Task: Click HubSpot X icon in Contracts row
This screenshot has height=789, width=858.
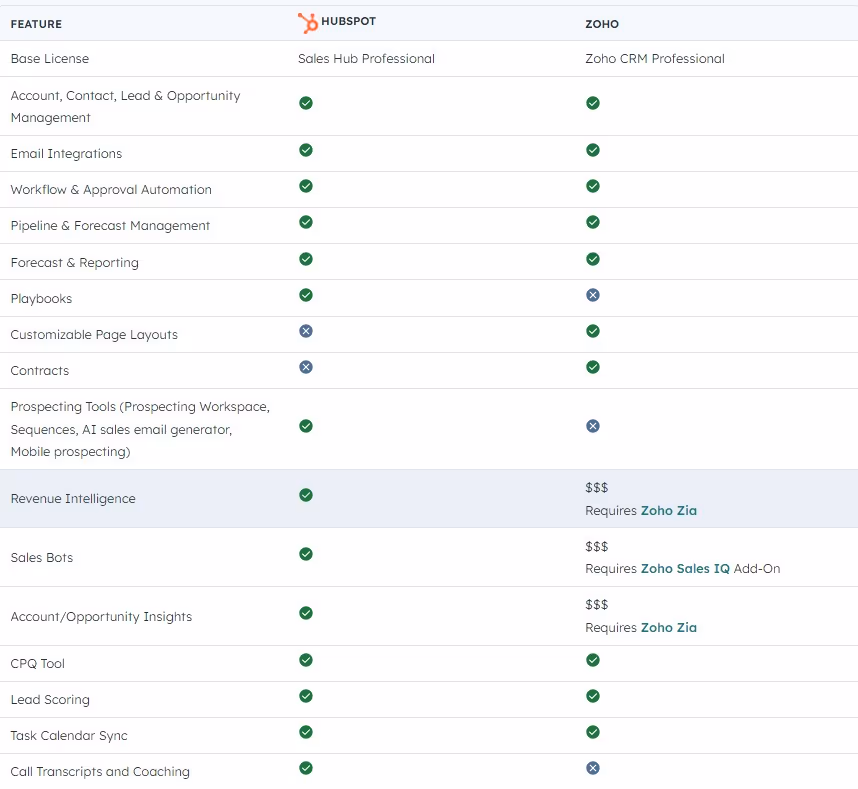Action: 306,367
